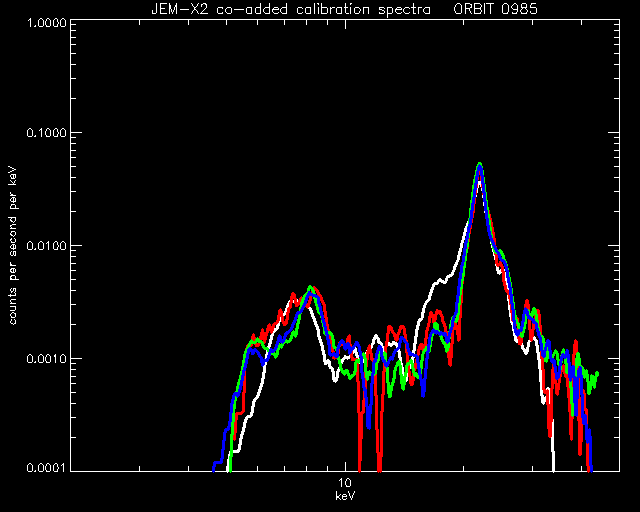Viewport: 640px width, 512px height.
Task: Click the green curve tail at far right
Action: point(594,378)
